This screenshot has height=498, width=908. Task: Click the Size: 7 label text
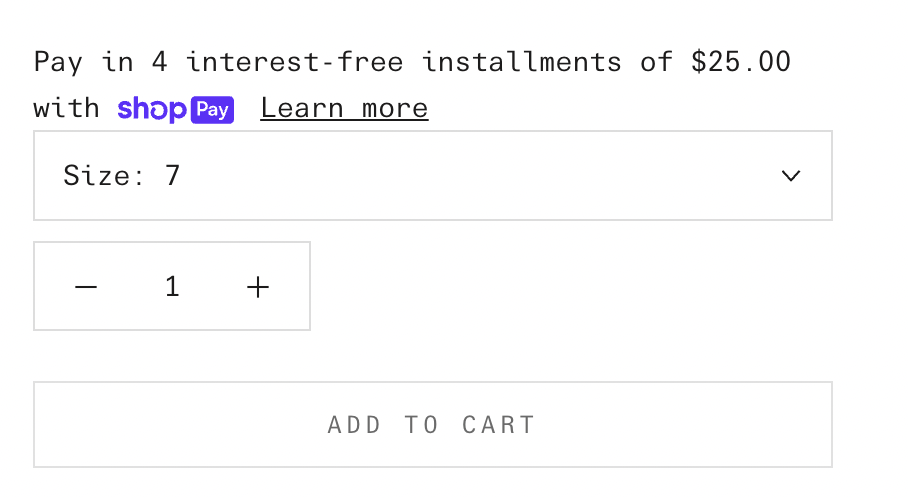pyautogui.click(x=121, y=176)
